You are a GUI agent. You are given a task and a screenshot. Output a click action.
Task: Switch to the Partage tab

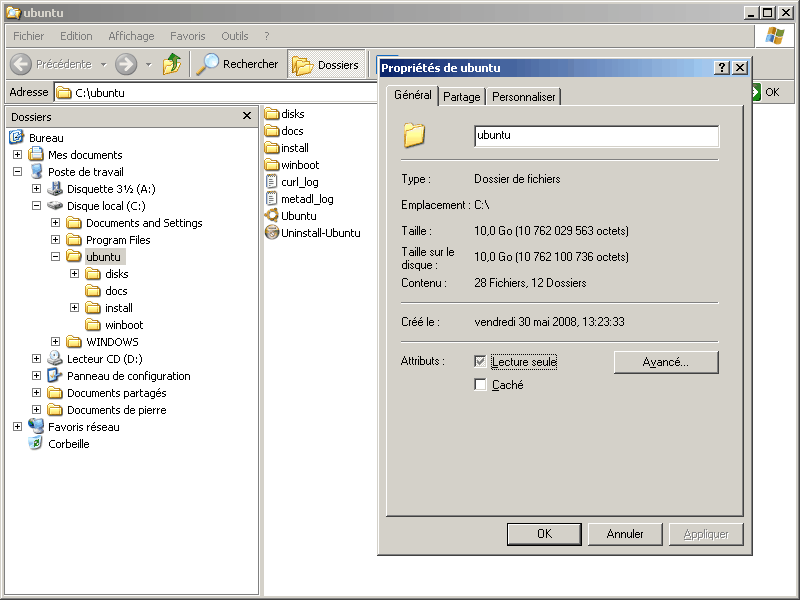click(x=462, y=97)
